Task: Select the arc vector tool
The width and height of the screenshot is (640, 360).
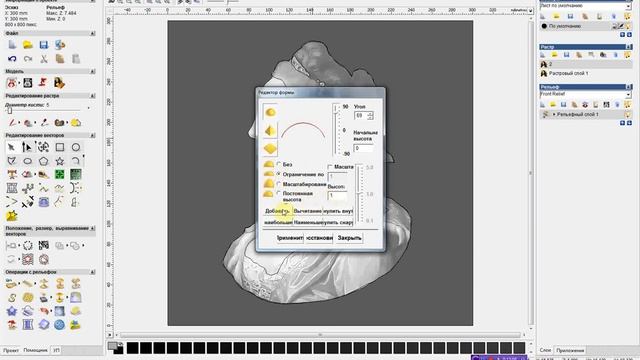Action: tap(76, 161)
